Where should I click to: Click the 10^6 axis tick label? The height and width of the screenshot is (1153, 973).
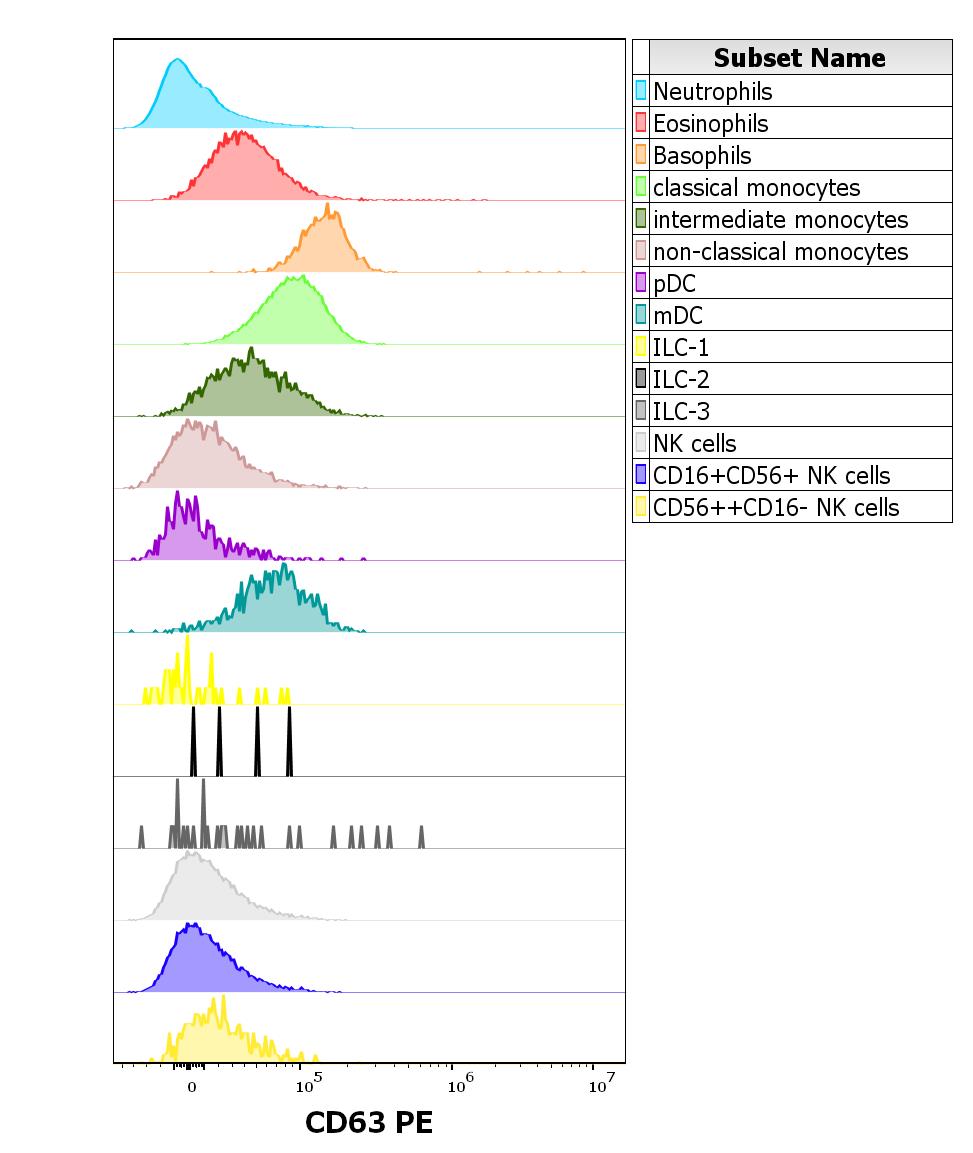[460, 1084]
